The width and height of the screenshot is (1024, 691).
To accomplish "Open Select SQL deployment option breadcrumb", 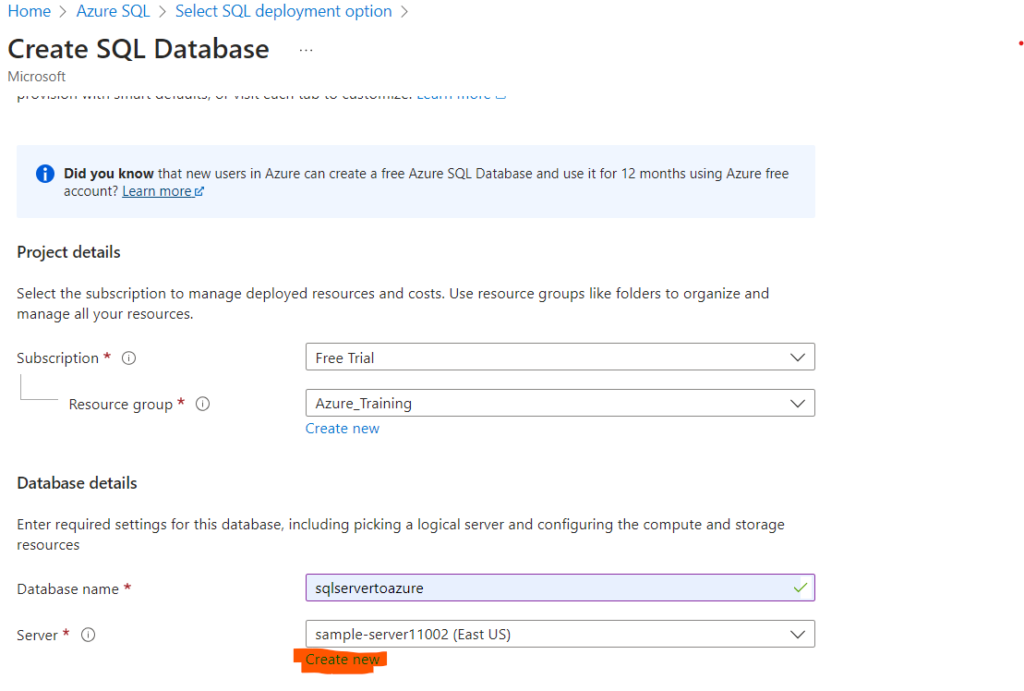I will 283,11.
